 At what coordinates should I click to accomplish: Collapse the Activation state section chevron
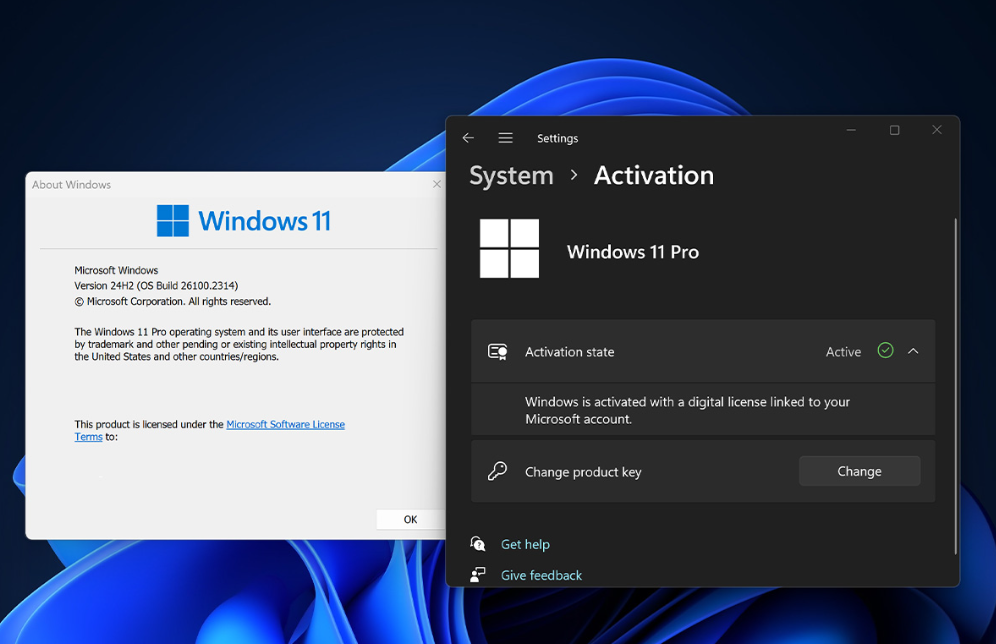[913, 351]
